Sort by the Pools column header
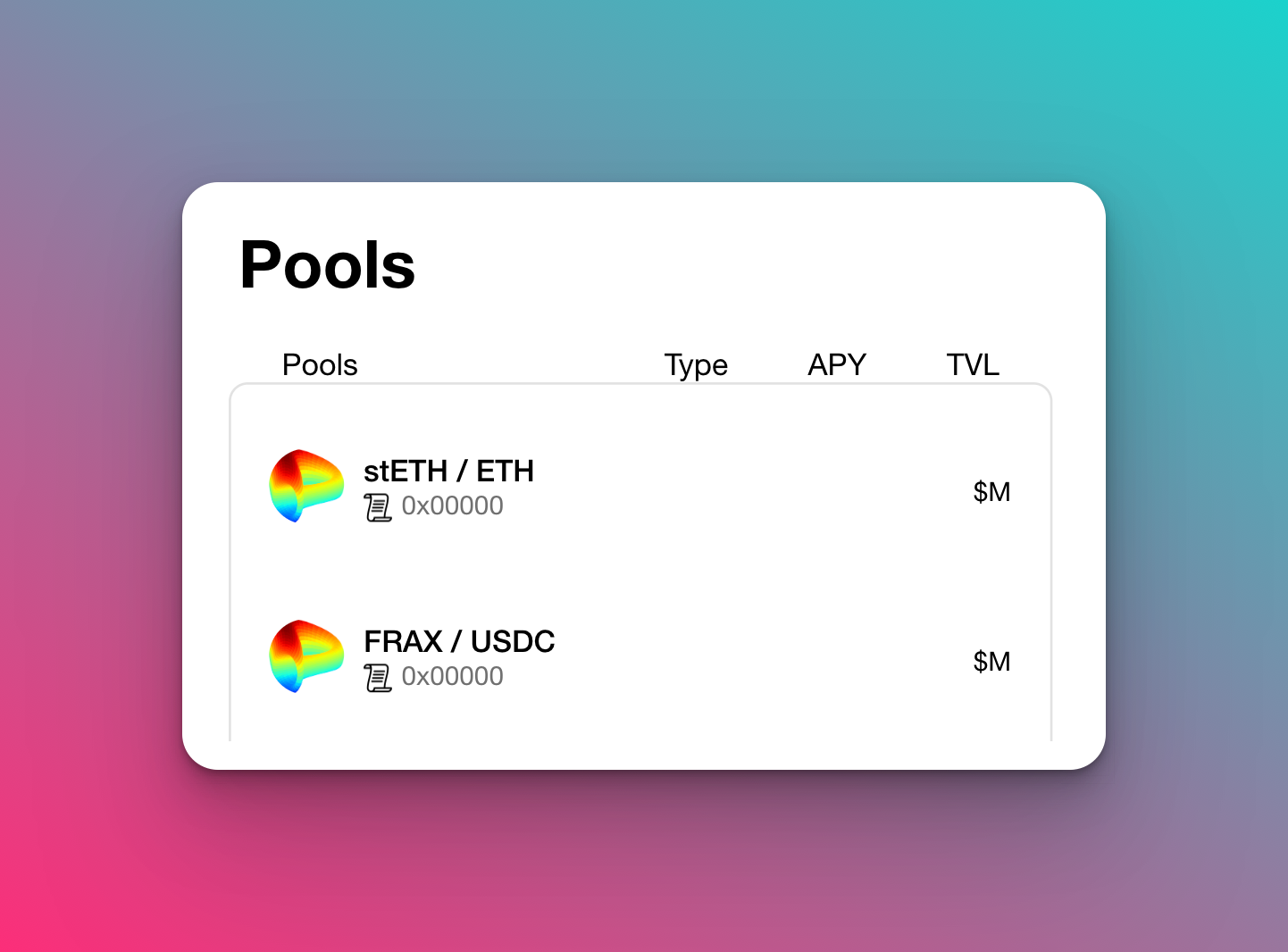This screenshot has width=1288, height=952. tap(320, 364)
